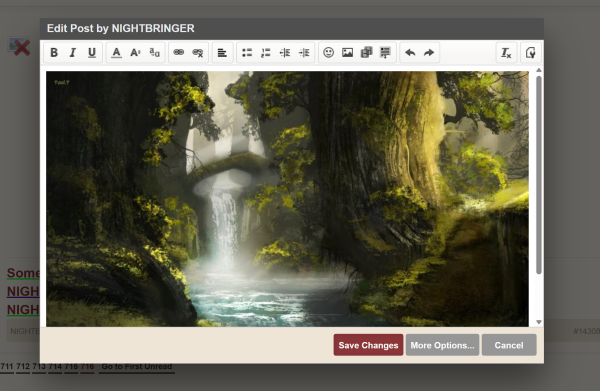600x391 pixels.
Task: Undo the last edit
Action: coord(410,52)
